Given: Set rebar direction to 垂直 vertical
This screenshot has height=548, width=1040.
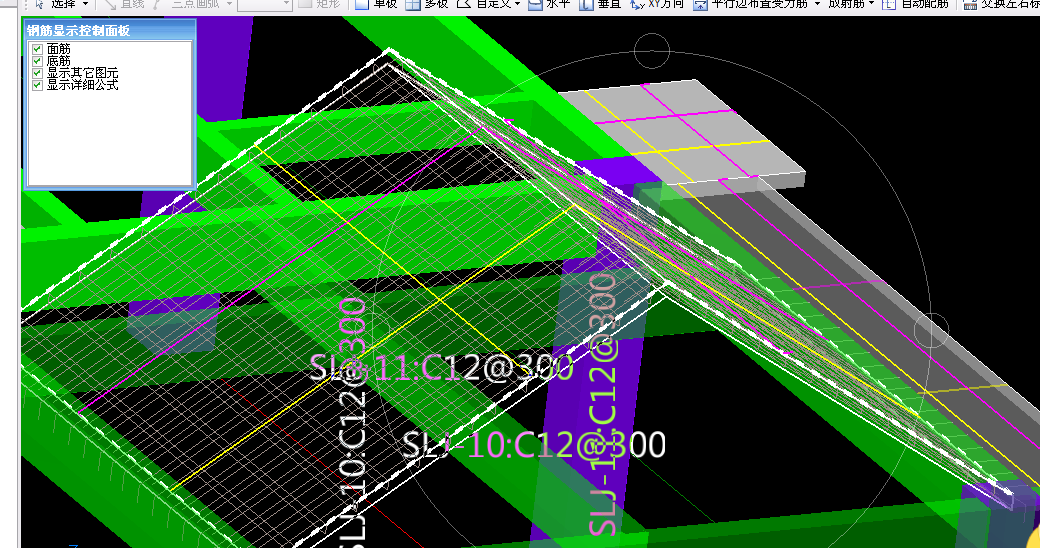Looking at the screenshot, I should (x=600, y=4).
